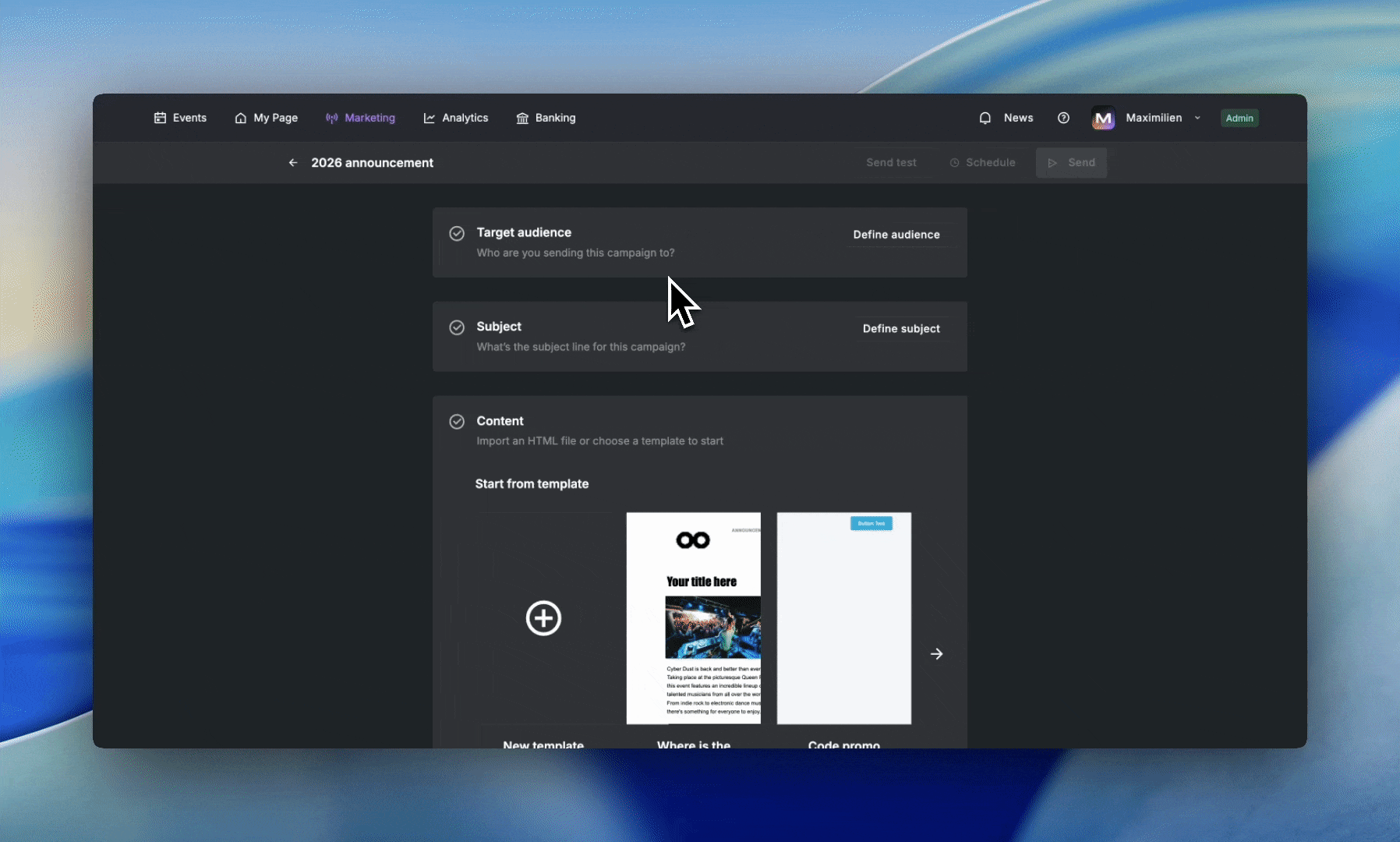The image size is (1400, 842).
Task: Click the back arrow beside 2026 announcement
Action: (x=293, y=163)
